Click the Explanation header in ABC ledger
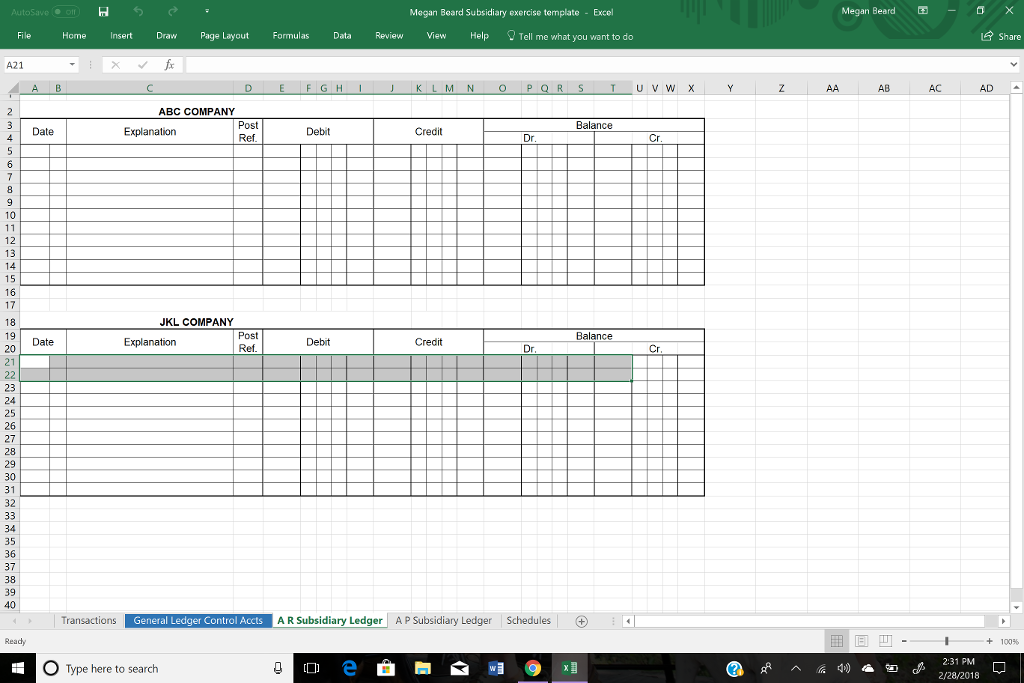Image resolution: width=1024 pixels, height=683 pixels. click(x=150, y=131)
